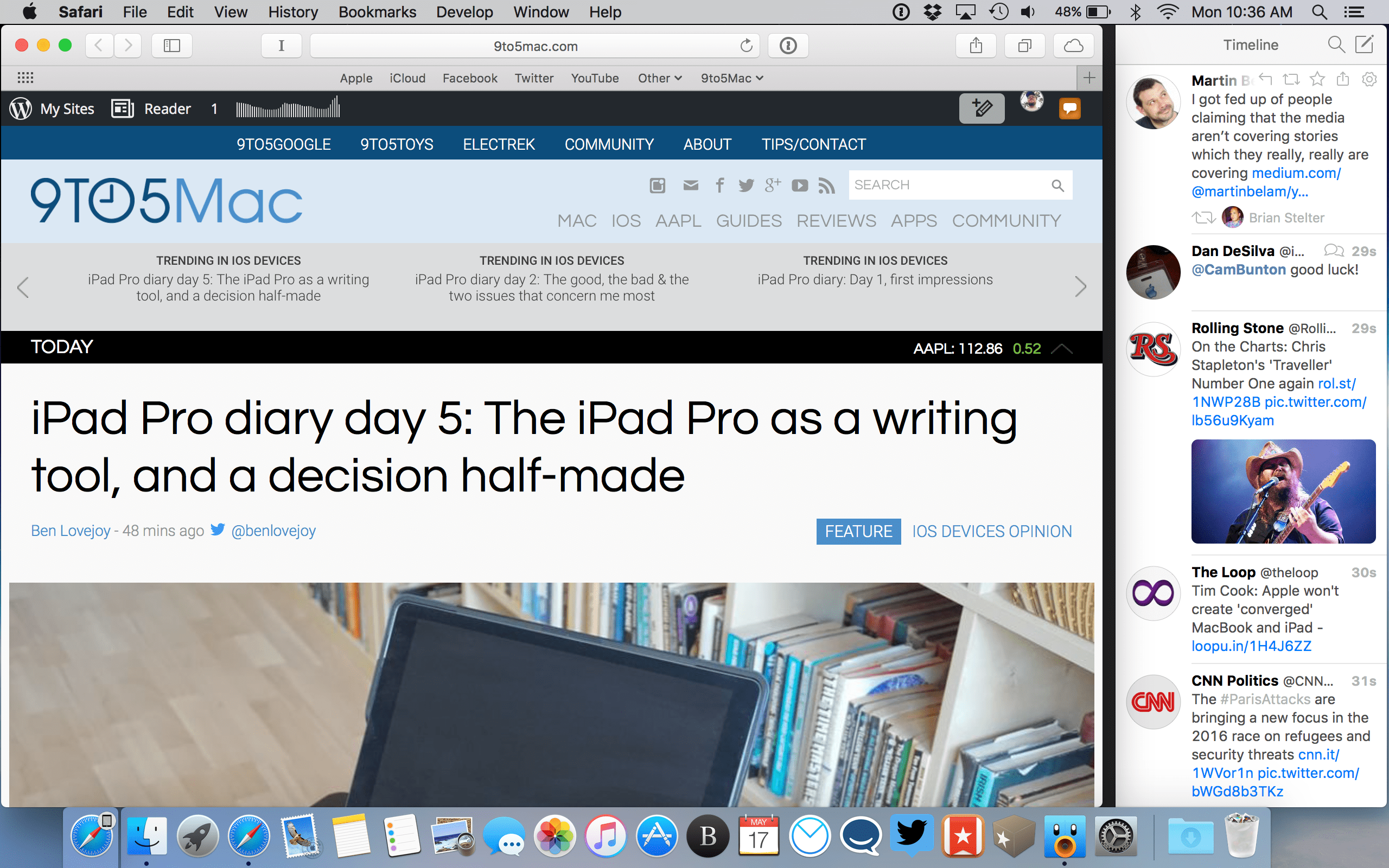1389x868 pixels.
Task: Follow the @benlovejoy Twitter link
Action: coord(274,531)
